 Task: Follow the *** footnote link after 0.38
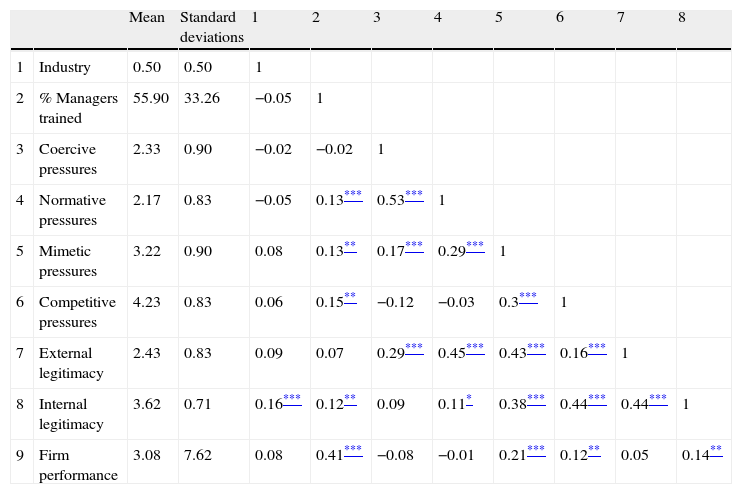point(536,398)
